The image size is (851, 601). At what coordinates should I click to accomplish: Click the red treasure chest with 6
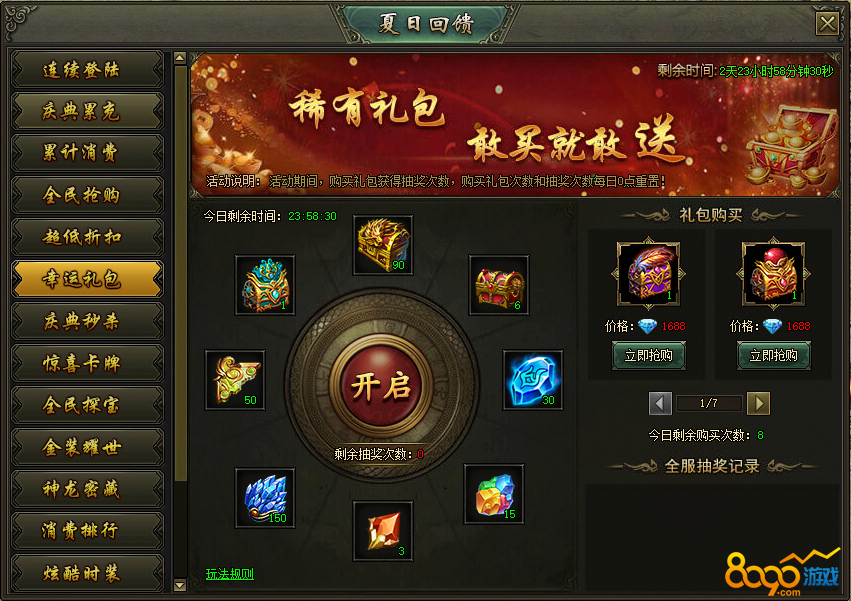coord(499,285)
